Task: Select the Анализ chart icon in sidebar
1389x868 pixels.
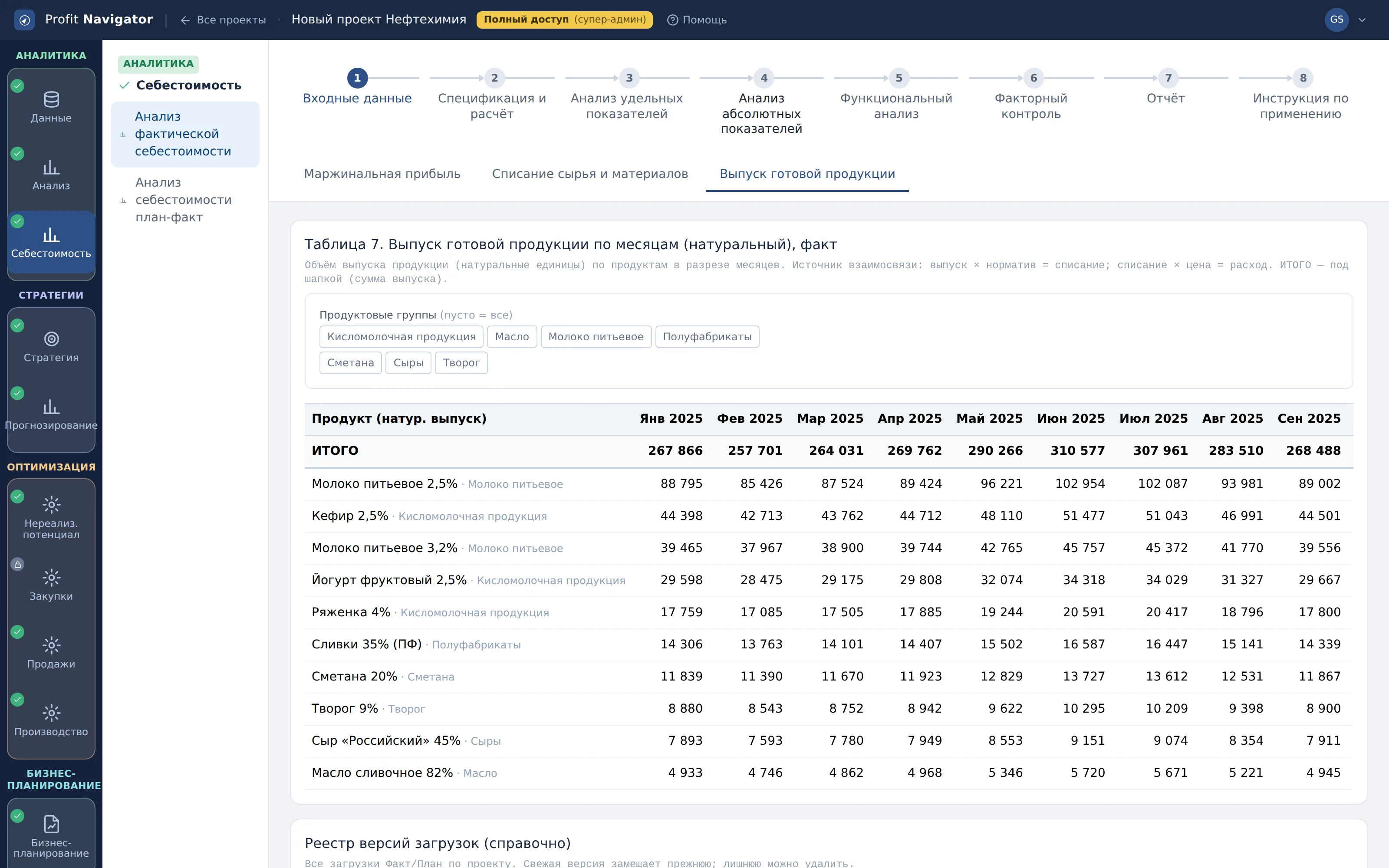Action: tap(51, 168)
